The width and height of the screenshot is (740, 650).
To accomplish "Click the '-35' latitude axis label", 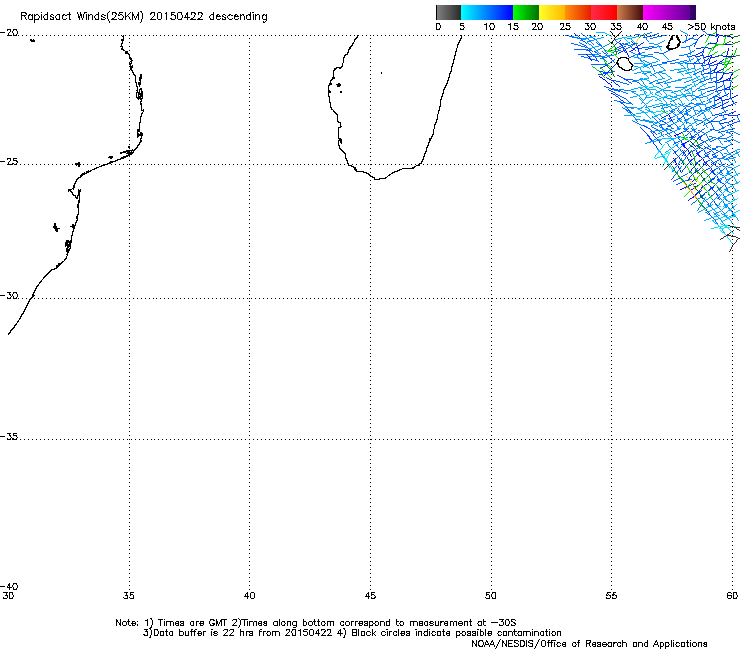I will click(x=9, y=436).
